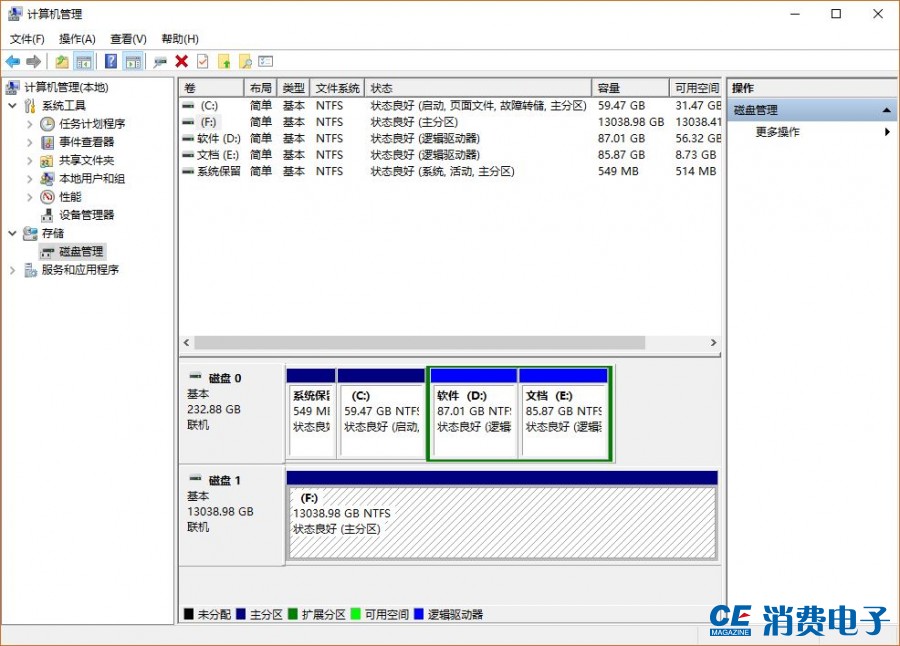Select 计算机管理(本地) root node
Screen dimensions: 900x646
pos(66,87)
